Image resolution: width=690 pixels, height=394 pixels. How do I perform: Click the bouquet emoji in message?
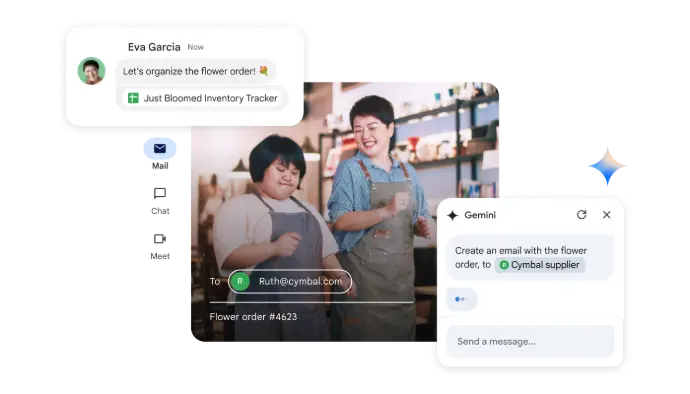(x=264, y=70)
